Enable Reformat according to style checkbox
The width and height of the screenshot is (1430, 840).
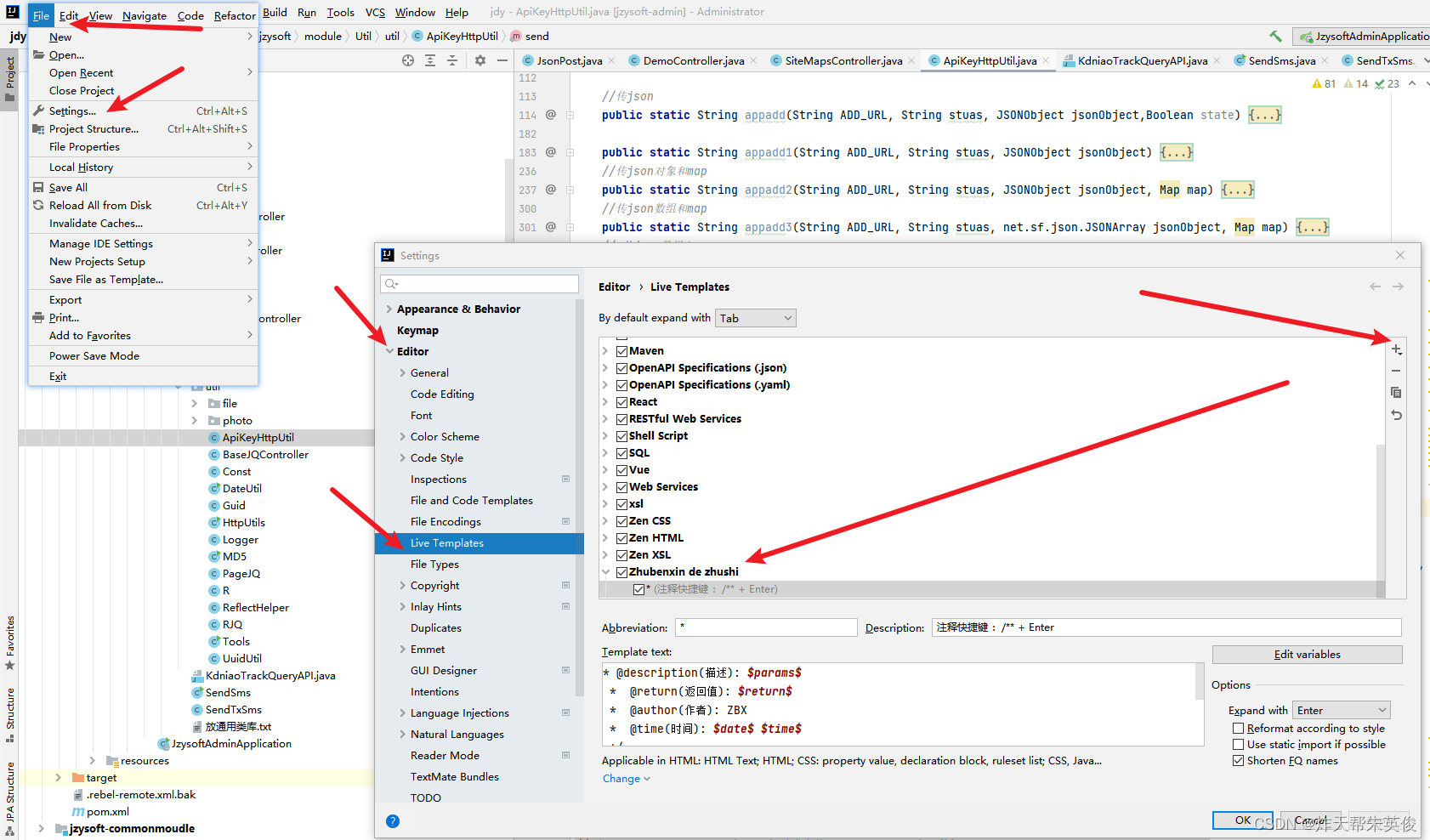point(1239,729)
